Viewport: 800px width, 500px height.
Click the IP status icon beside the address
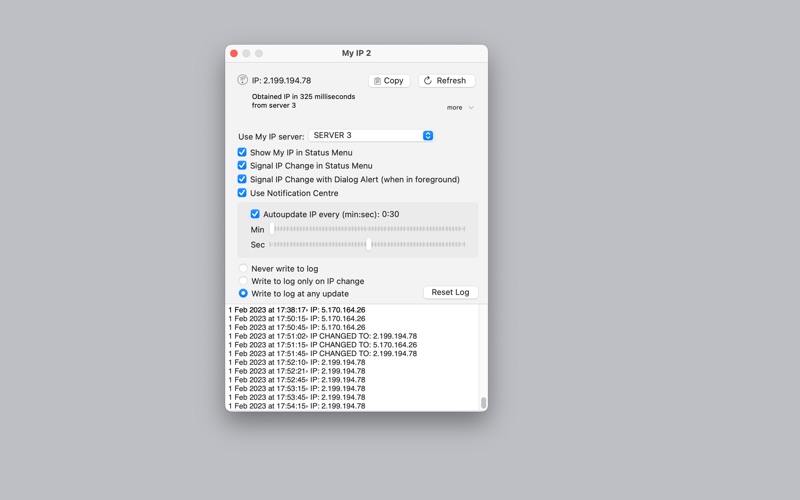pyautogui.click(x=242, y=80)
